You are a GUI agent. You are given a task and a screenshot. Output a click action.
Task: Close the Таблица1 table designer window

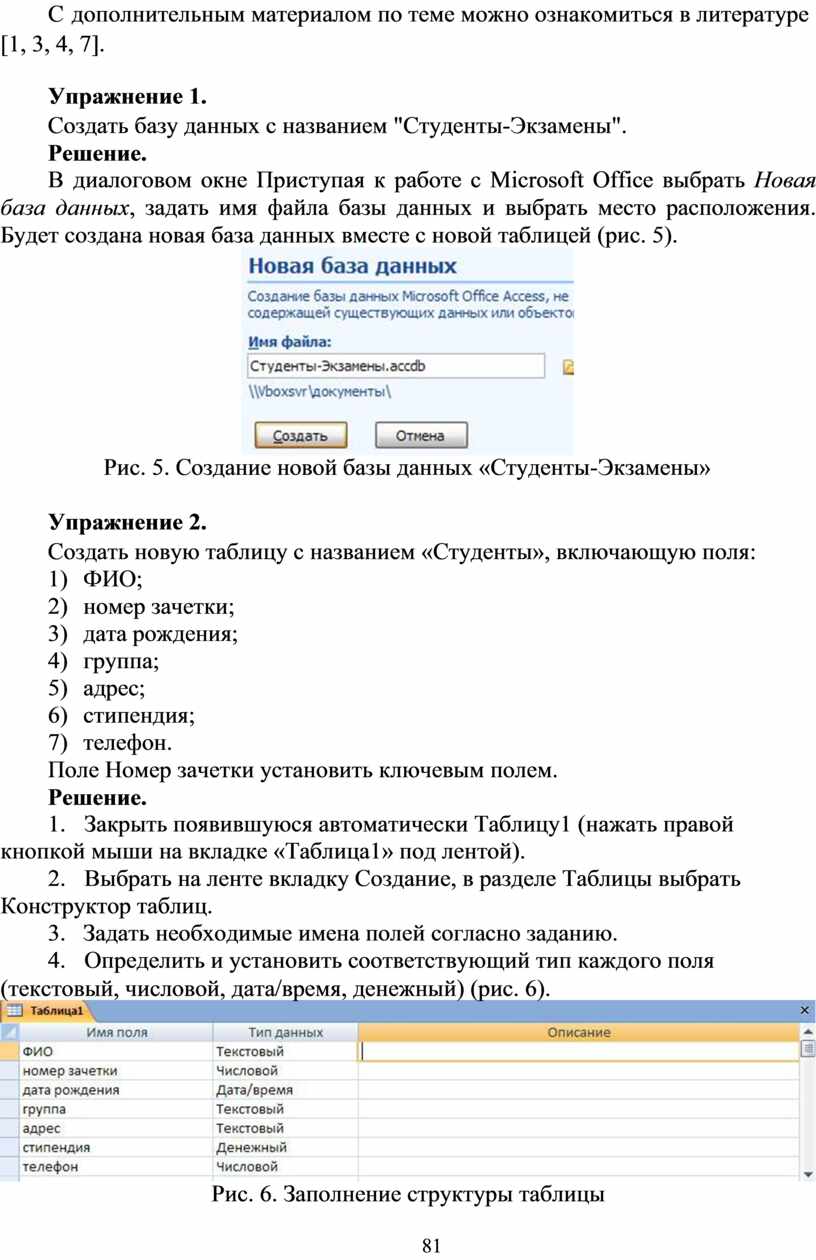point(806,1011)
